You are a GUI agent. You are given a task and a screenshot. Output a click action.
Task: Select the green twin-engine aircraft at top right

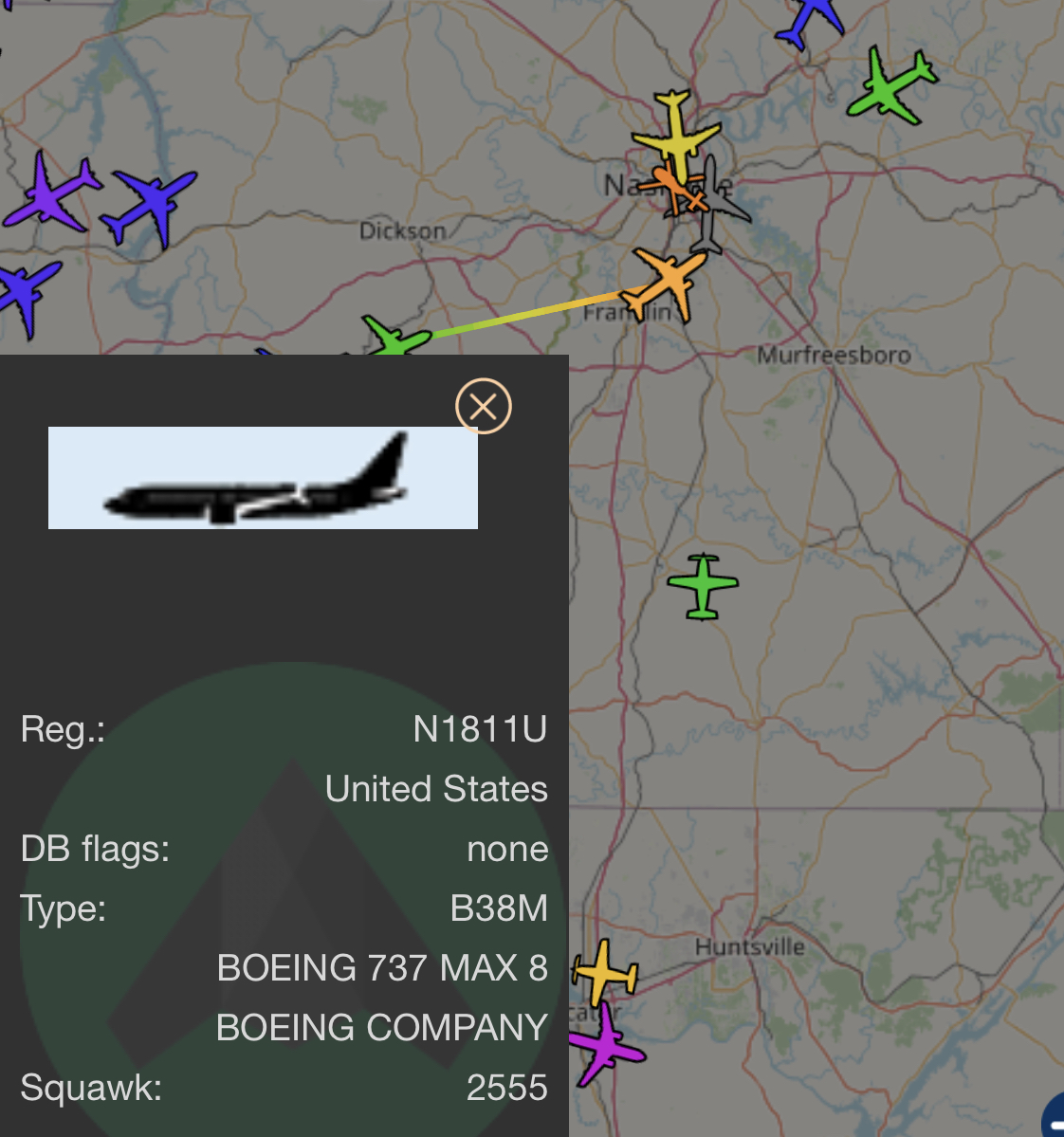892,85
